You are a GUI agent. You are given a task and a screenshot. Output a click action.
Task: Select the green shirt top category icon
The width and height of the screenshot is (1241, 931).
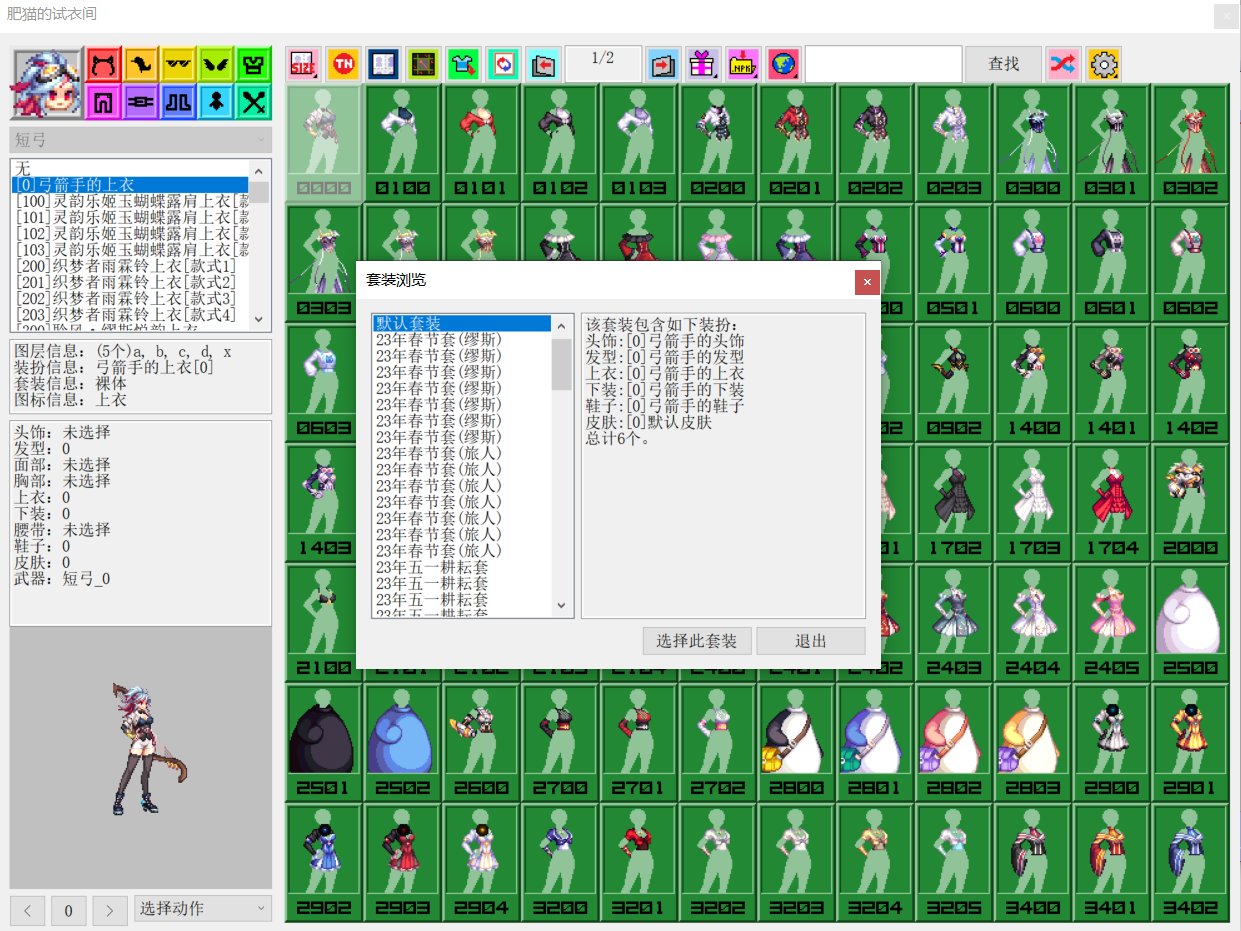click(255, 65)
